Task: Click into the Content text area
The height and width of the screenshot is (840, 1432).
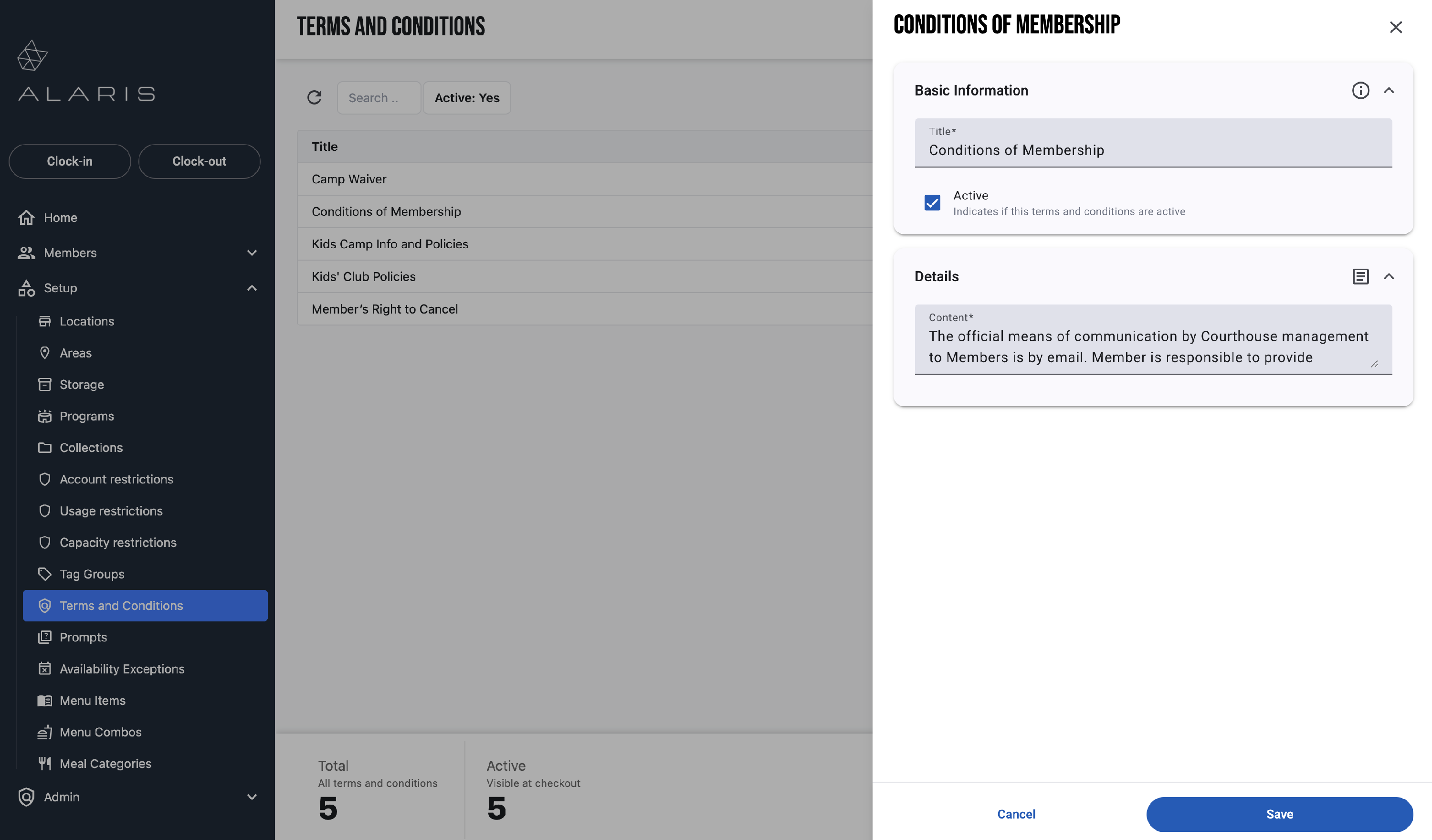Action: click(x=1148, y=346)
